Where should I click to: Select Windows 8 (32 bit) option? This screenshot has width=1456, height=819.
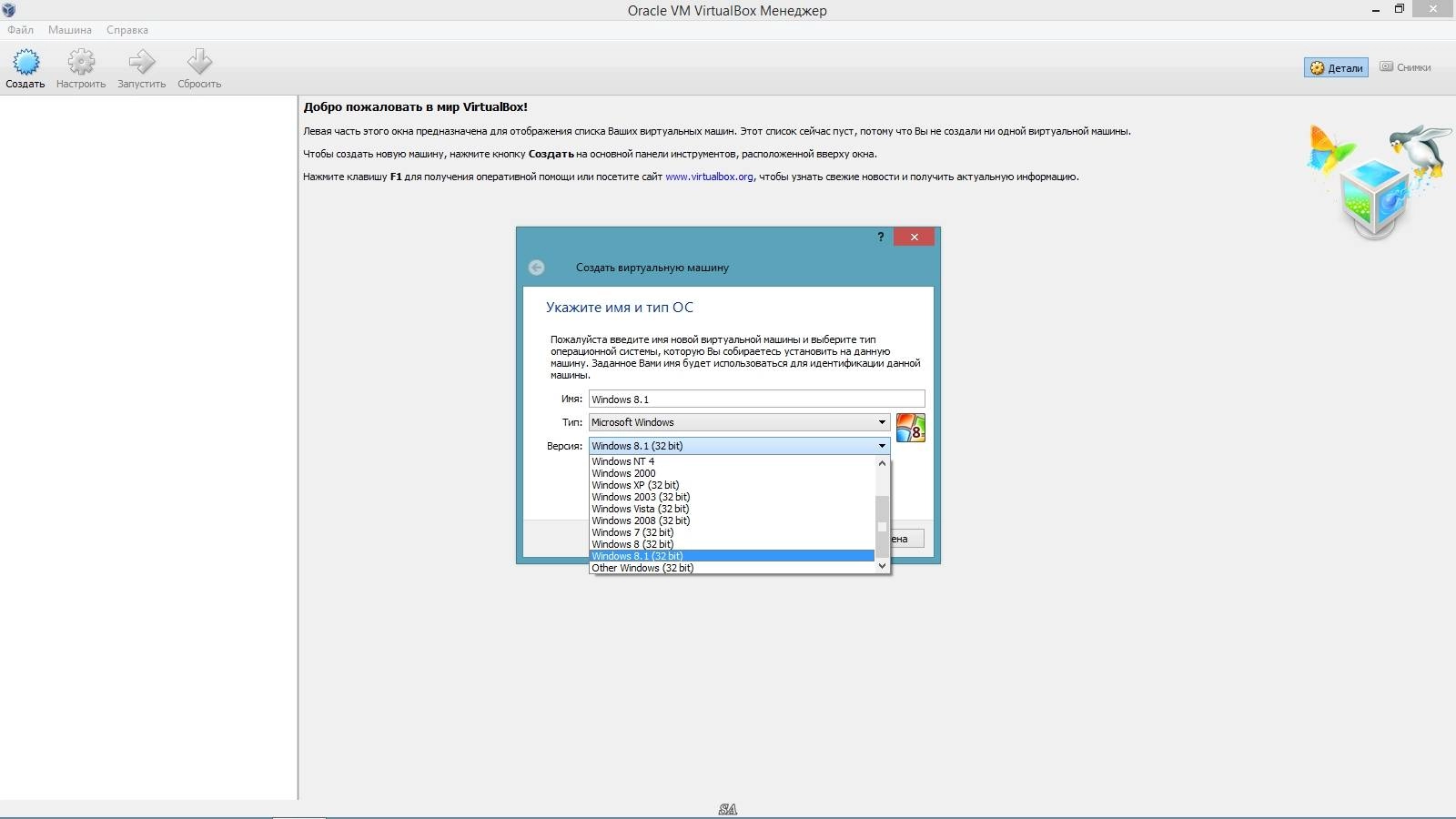[732, 544]
